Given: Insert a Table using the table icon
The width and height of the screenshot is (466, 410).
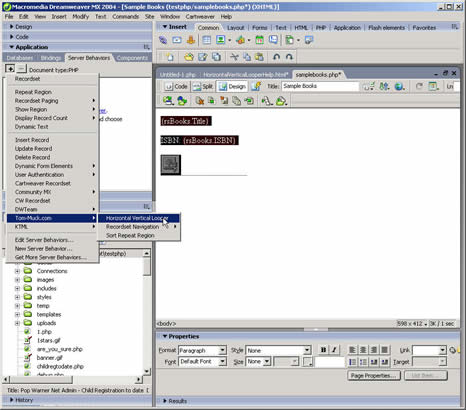Looking at the screenshot, I should [207, 40].
